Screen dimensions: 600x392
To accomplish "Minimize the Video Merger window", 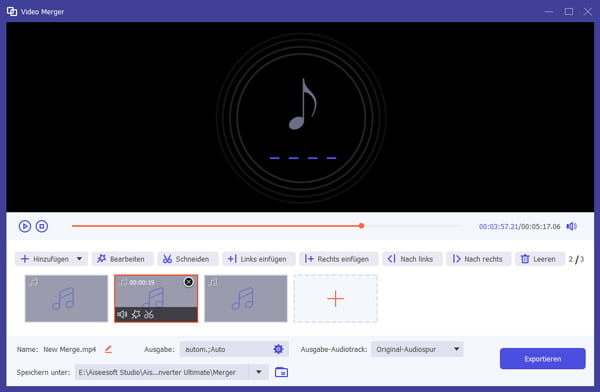I will (549, 11).
